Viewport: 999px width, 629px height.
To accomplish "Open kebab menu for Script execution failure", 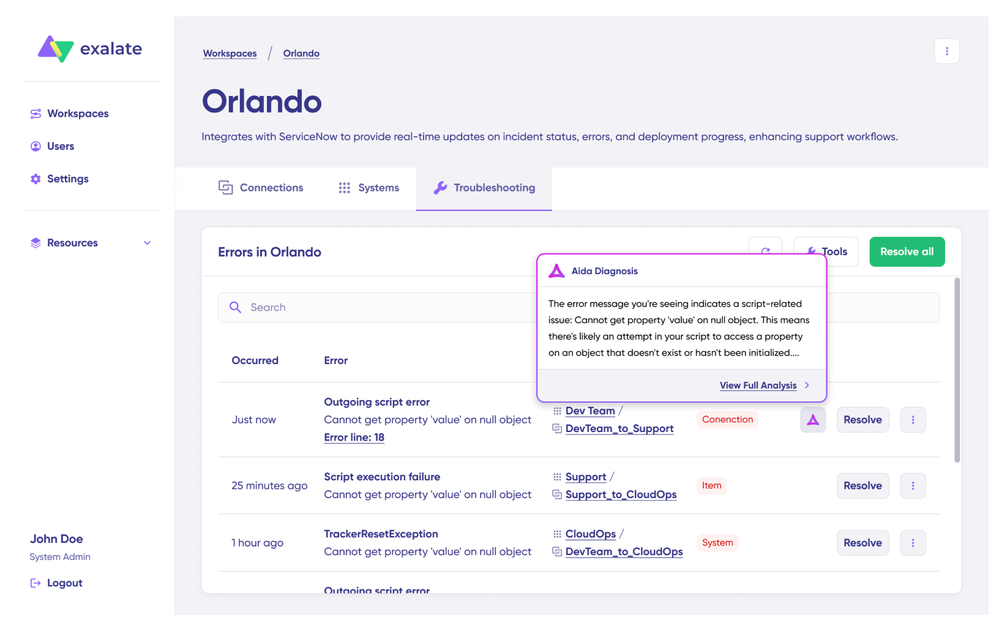I will [x=913, y=486].
